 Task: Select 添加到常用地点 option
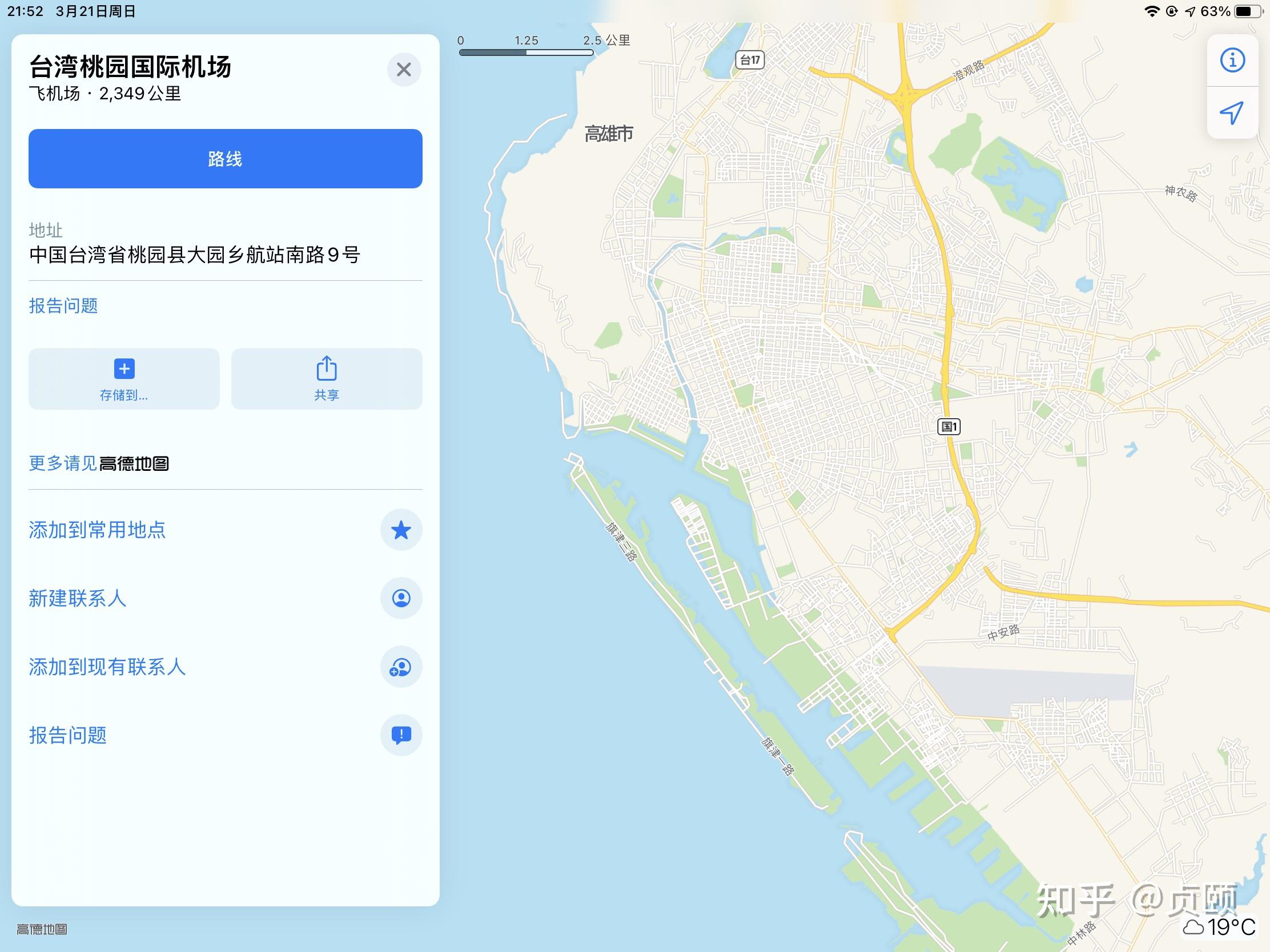pos(97,530)
